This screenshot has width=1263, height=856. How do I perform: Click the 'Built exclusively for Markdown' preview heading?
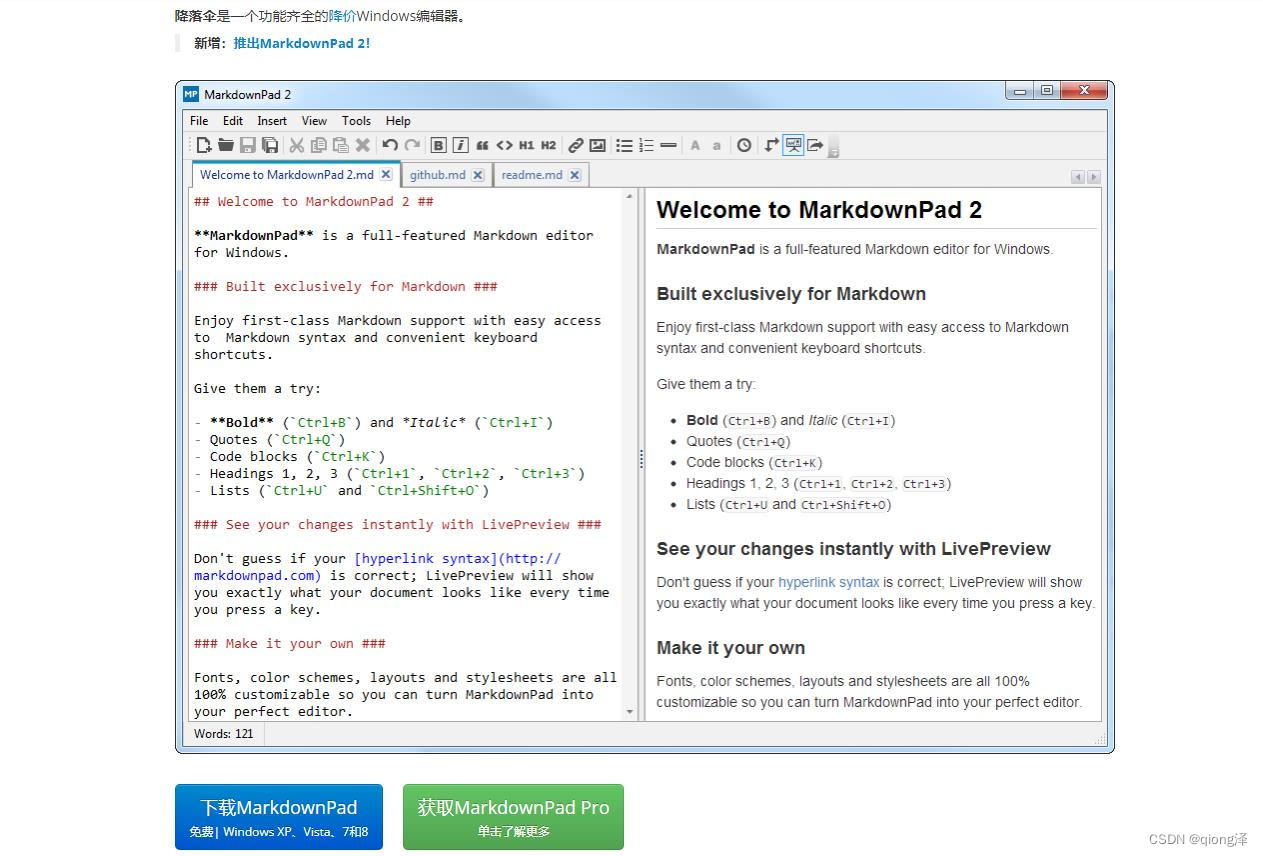(791, 294)
